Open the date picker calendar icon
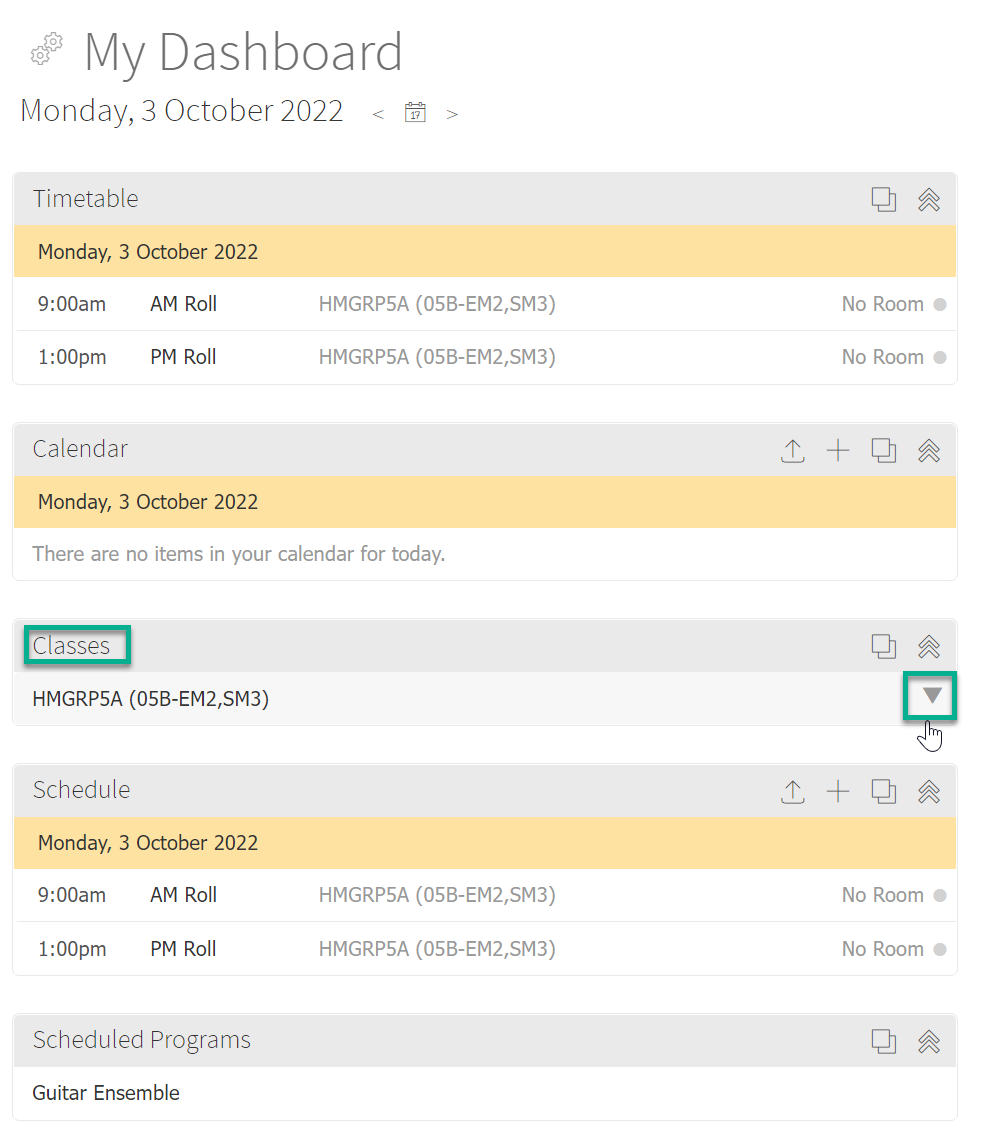 pyautogui.click(x=415, y=113)
